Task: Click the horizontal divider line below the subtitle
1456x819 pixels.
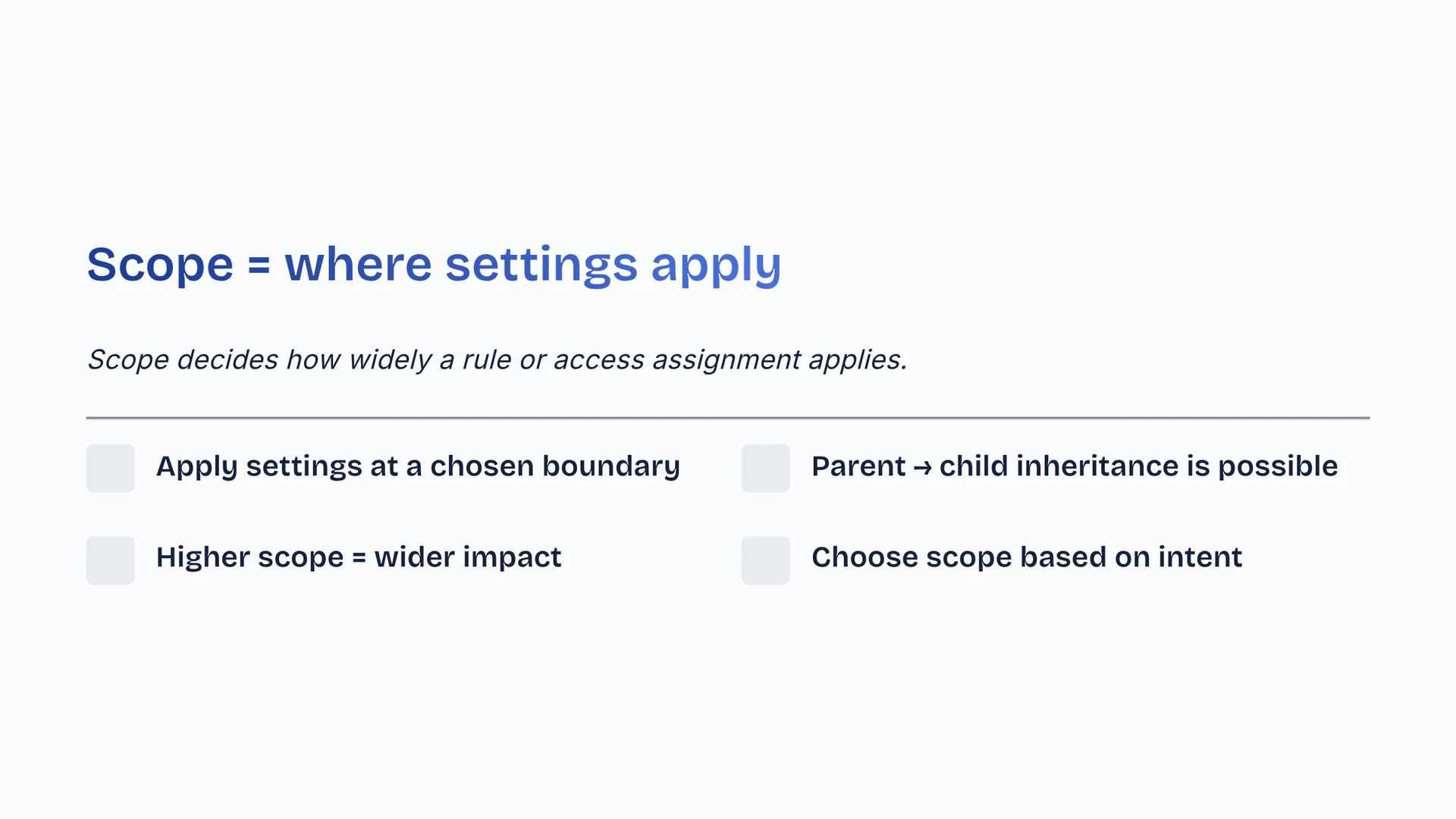Action: [727, 418]
